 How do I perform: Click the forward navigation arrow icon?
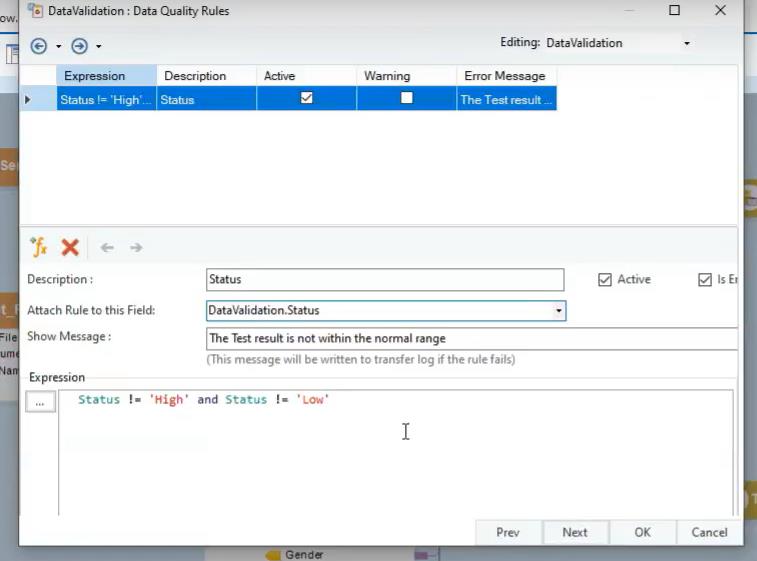79,46
